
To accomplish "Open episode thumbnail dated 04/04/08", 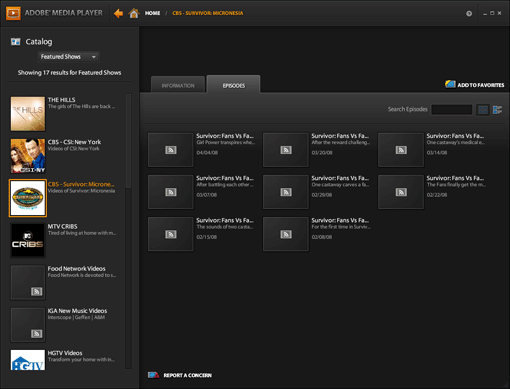I will tap(171, 150).
